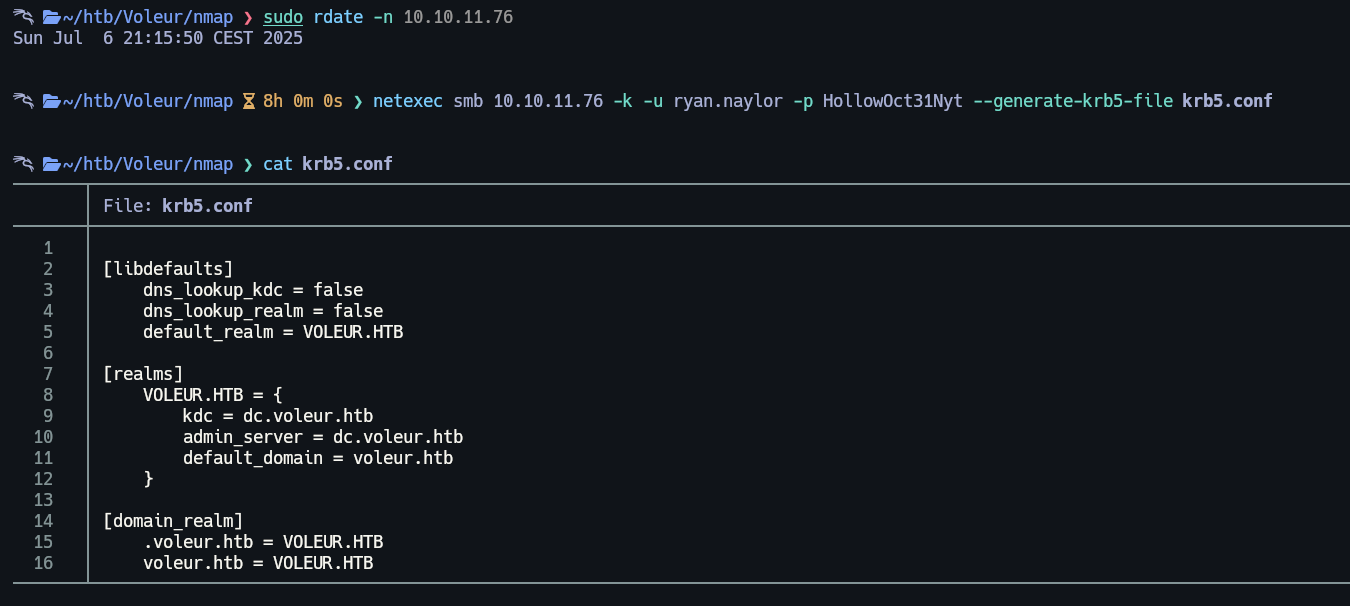Click the password "HollowOct31Nyt"
1350x606 pixels.
[893, 101]
